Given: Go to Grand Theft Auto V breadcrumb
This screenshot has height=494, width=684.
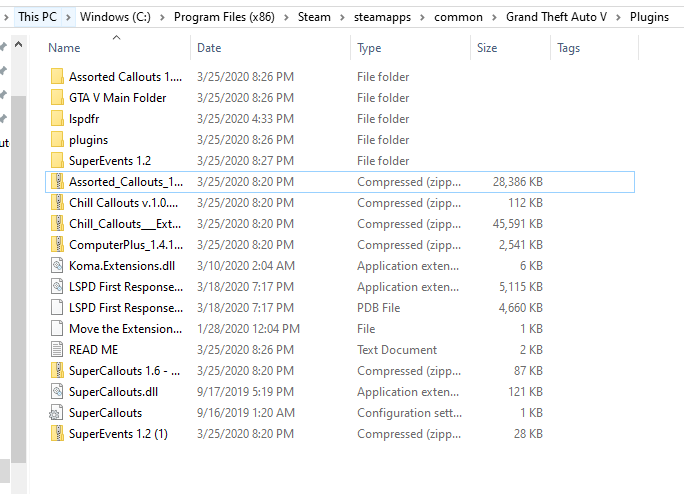Looking at the screenshot, I should (x=556, y=17).
